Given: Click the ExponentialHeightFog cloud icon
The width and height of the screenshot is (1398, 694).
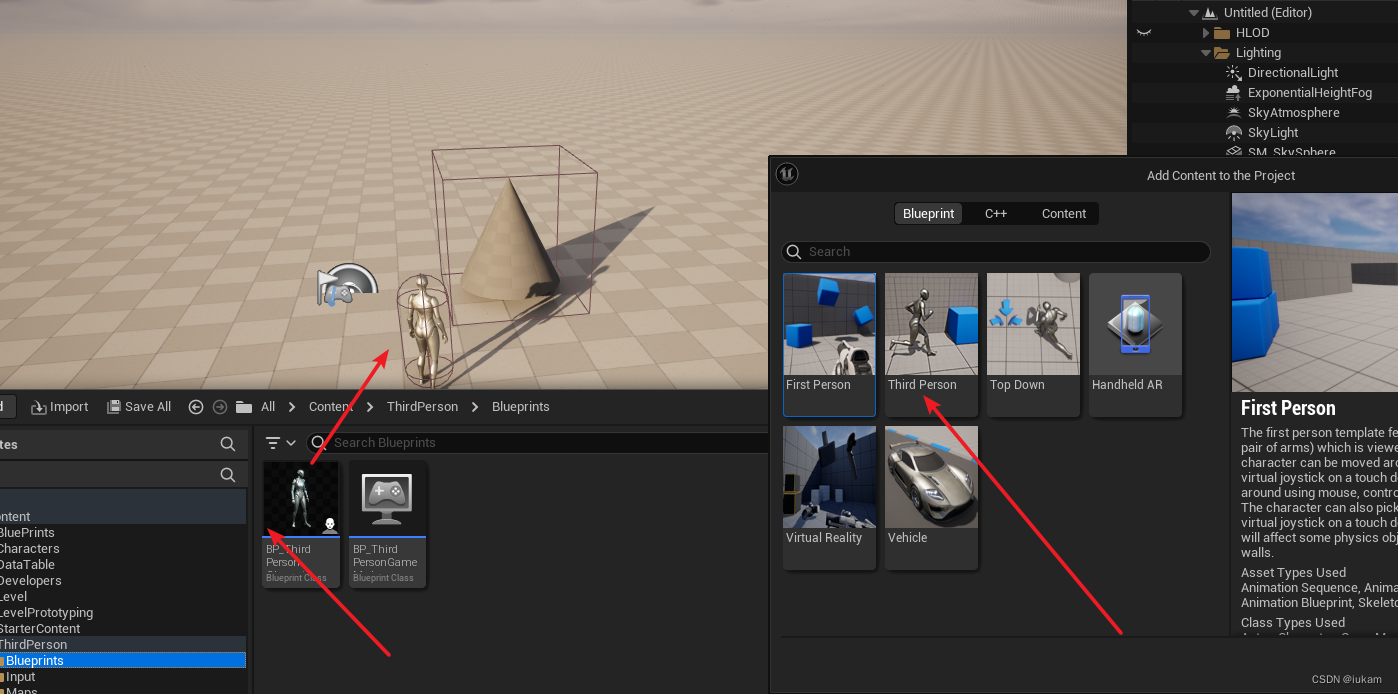Looking at the screenshot, I should click(x=1233, y=93).
